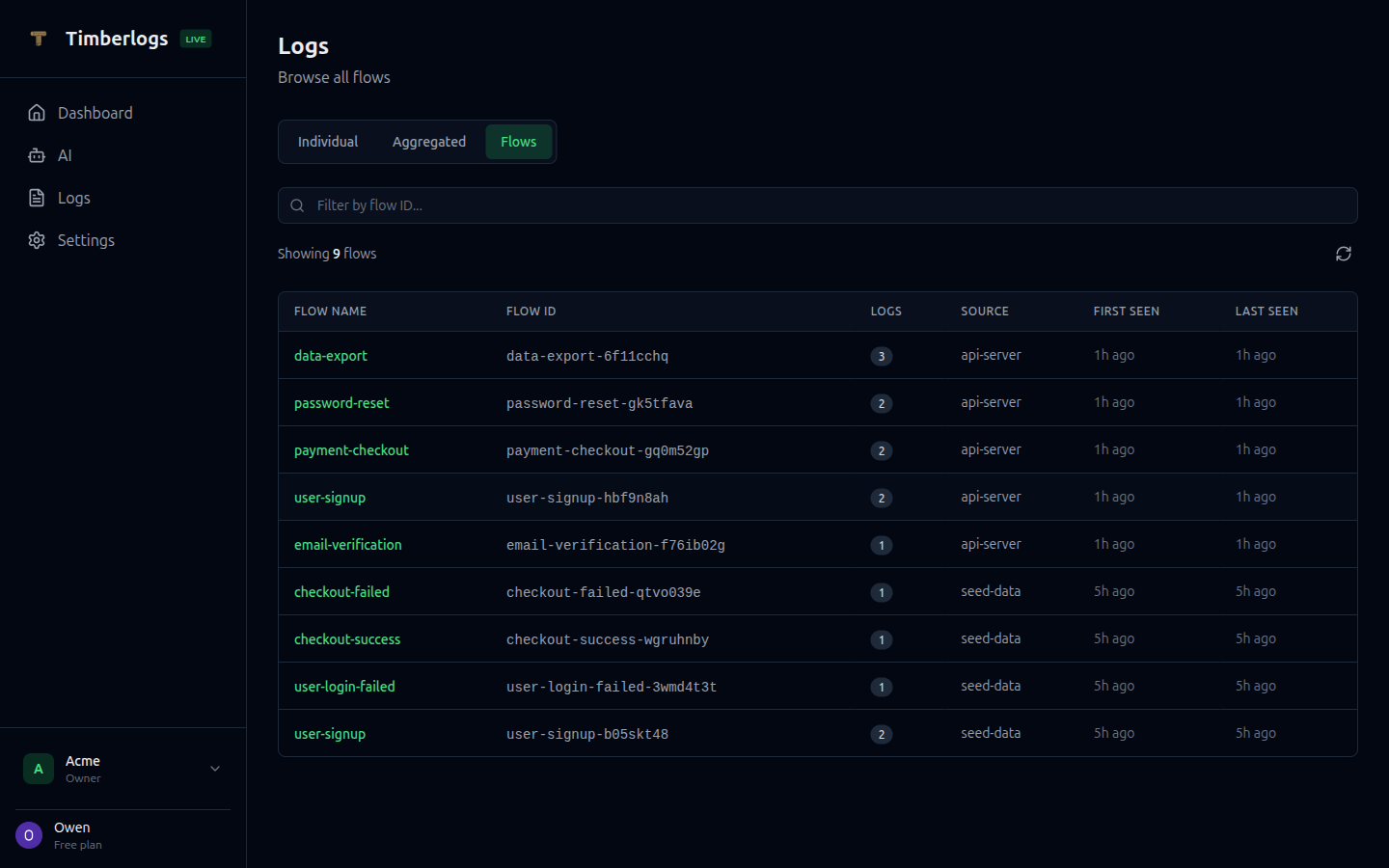1389x868 pixels.
Task: Click the magnifier icon in the filter bar
Action: [x=297, y=204]
